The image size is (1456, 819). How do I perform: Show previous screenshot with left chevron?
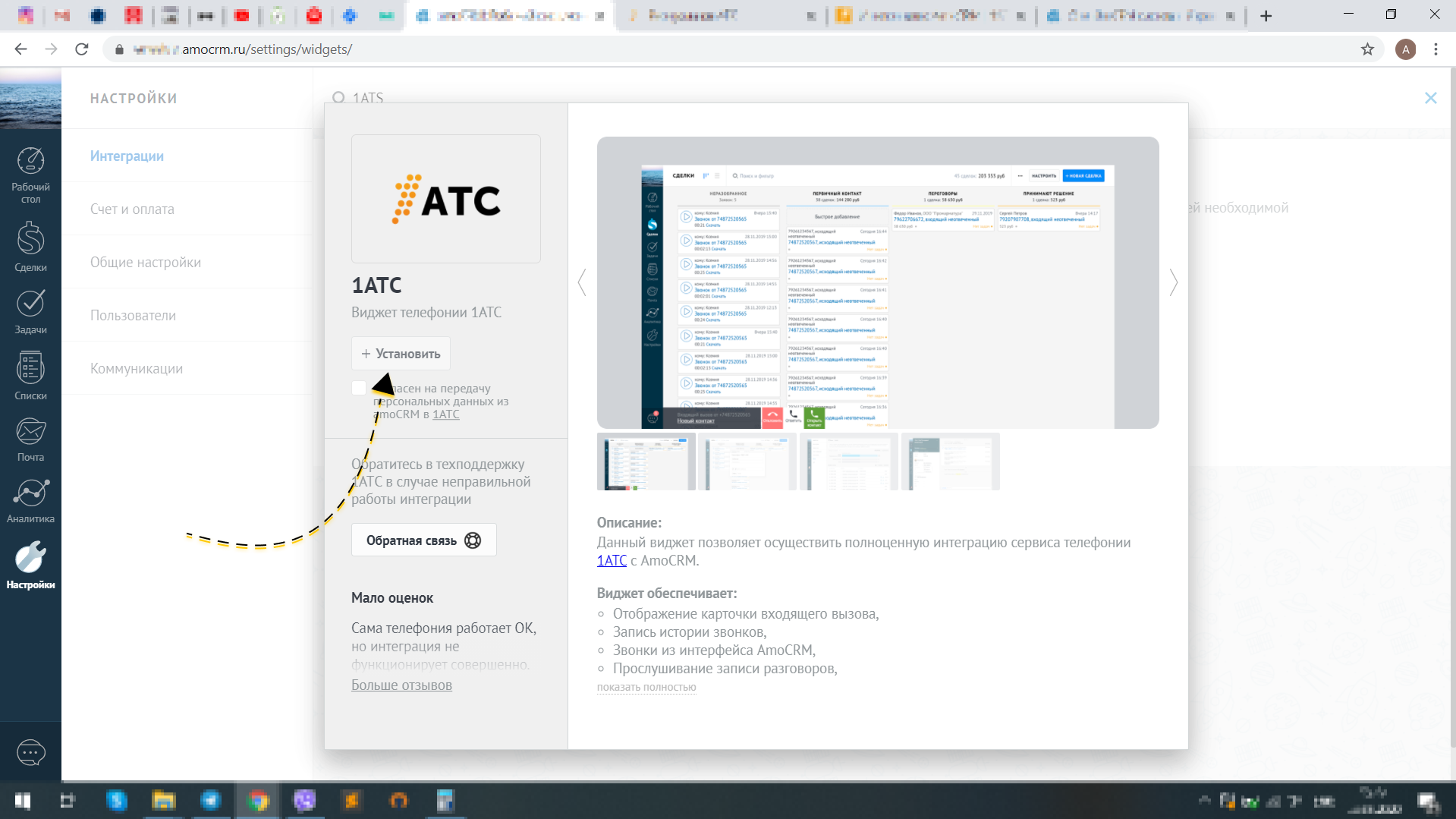582,282
